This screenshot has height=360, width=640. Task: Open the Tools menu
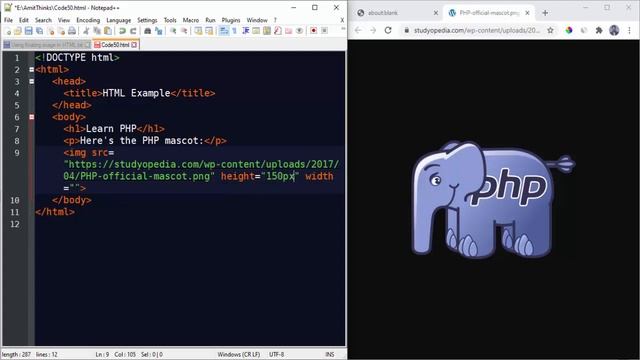pyautogui.click(x=170, y=20)
